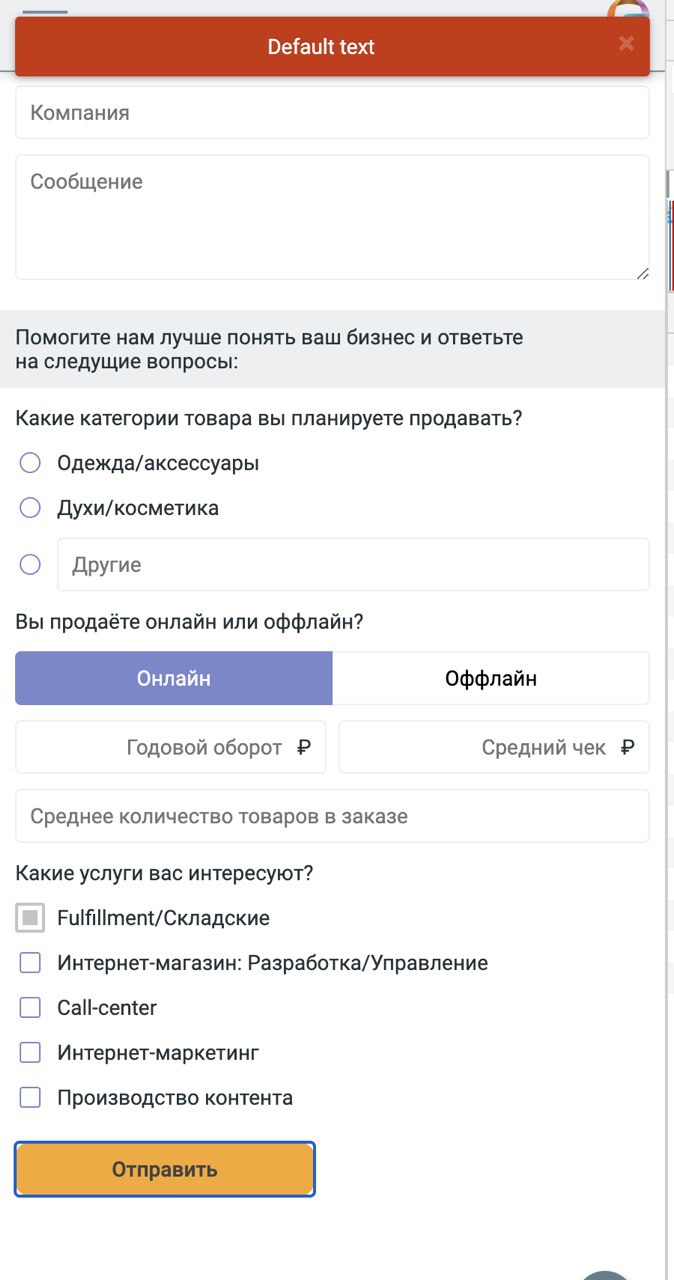Click the Компания input field
Viewport: 674px width, 1280px height.
(332, 113)
